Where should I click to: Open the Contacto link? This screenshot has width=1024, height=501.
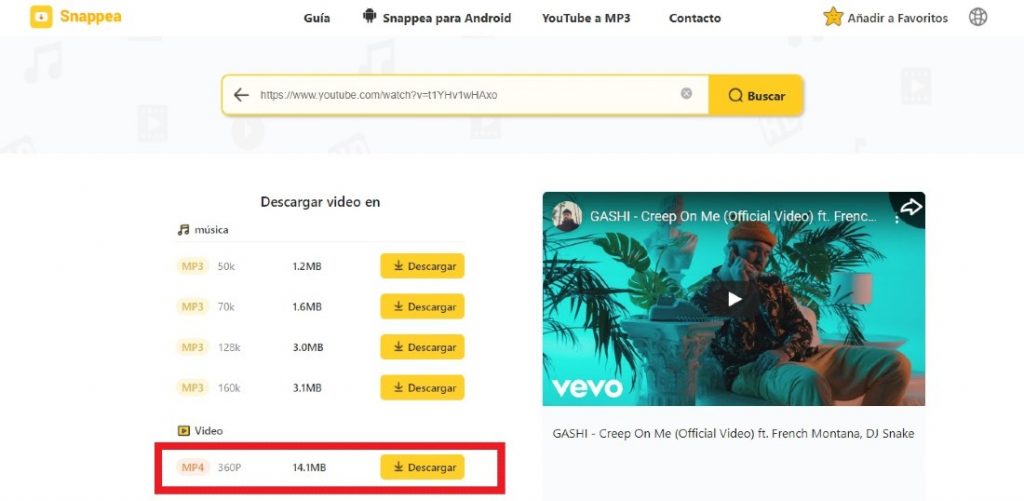point(695,18)
